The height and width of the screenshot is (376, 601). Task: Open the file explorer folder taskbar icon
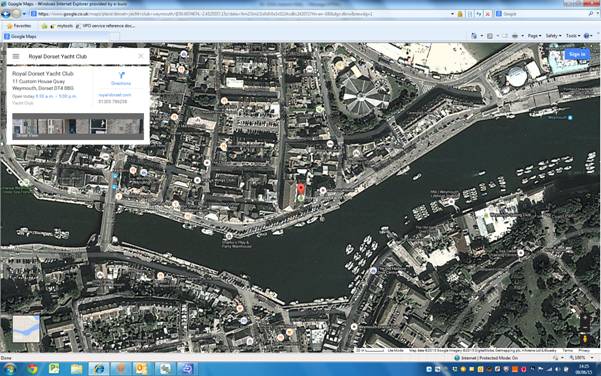tap(76, 369)
